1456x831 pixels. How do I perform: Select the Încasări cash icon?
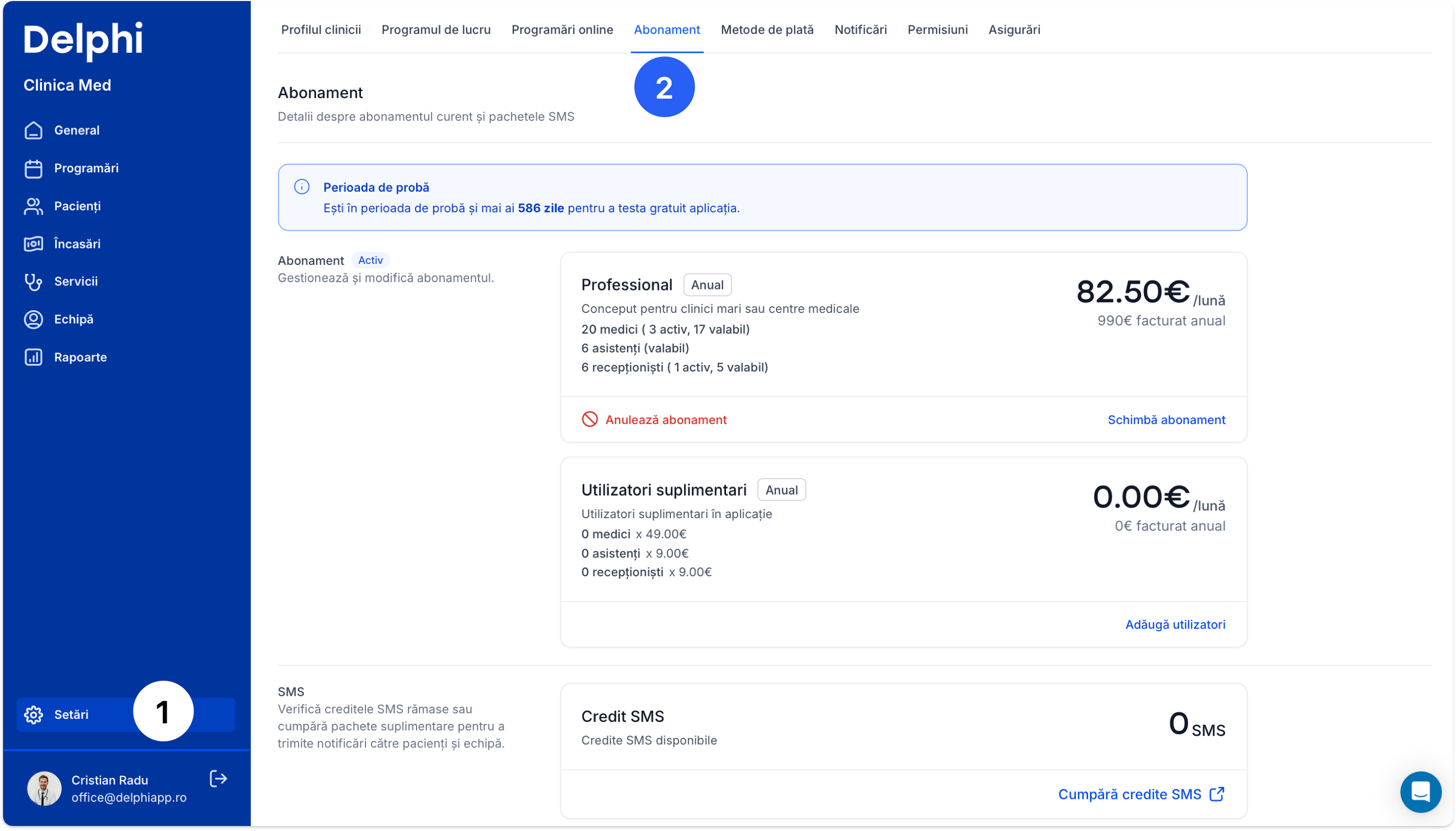(34, 244)
